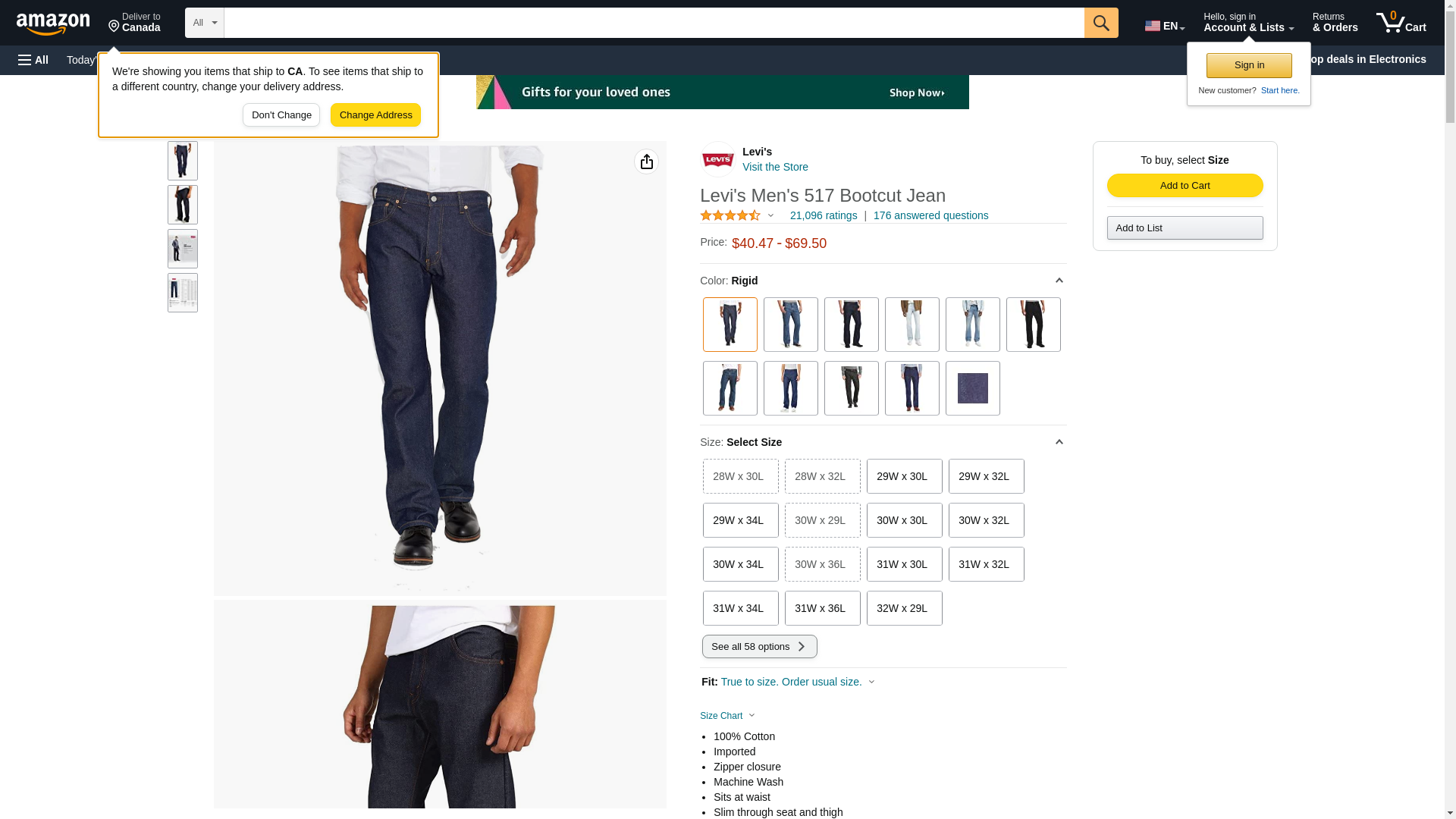The width and height of the screenshot is (1456, 819).
Task: Collapse the Color section chevron
Action: coord(1059,281)
